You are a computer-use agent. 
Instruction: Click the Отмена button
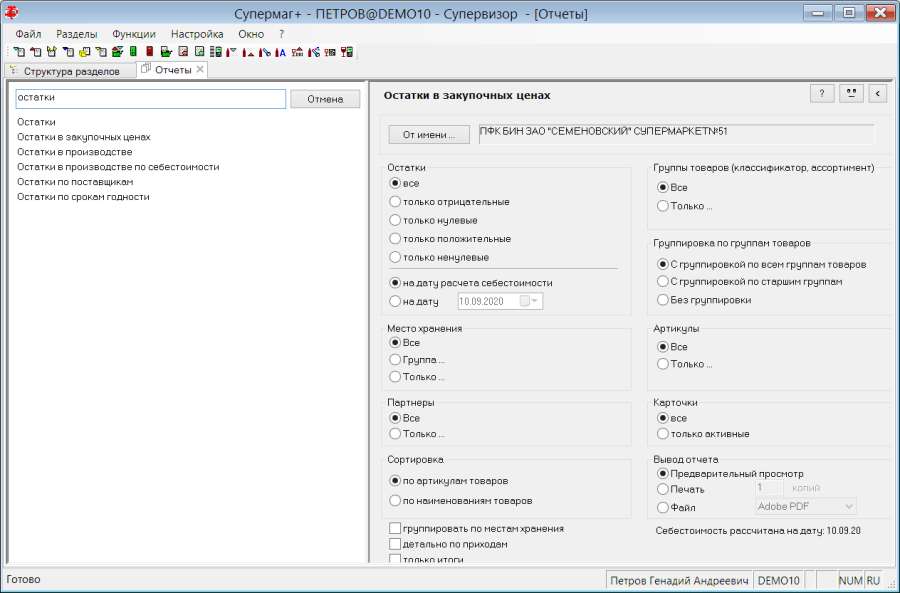325,99
